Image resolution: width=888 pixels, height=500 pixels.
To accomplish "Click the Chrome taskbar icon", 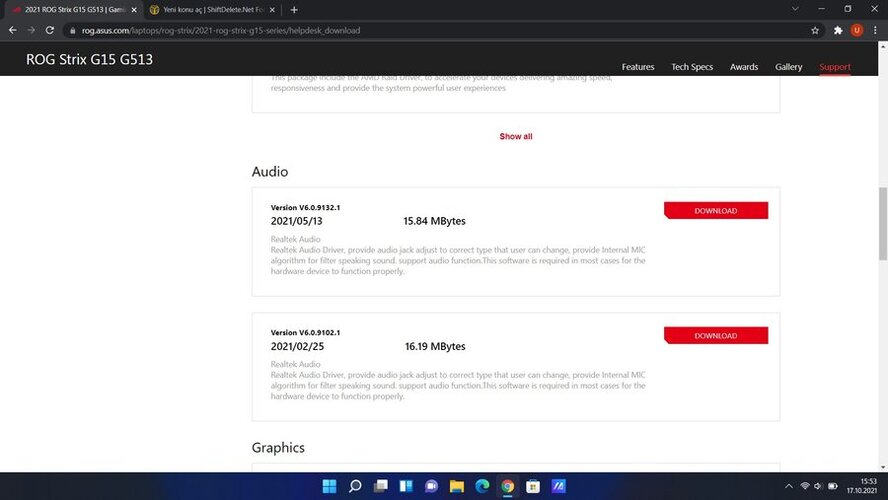I will coord(507,486).
